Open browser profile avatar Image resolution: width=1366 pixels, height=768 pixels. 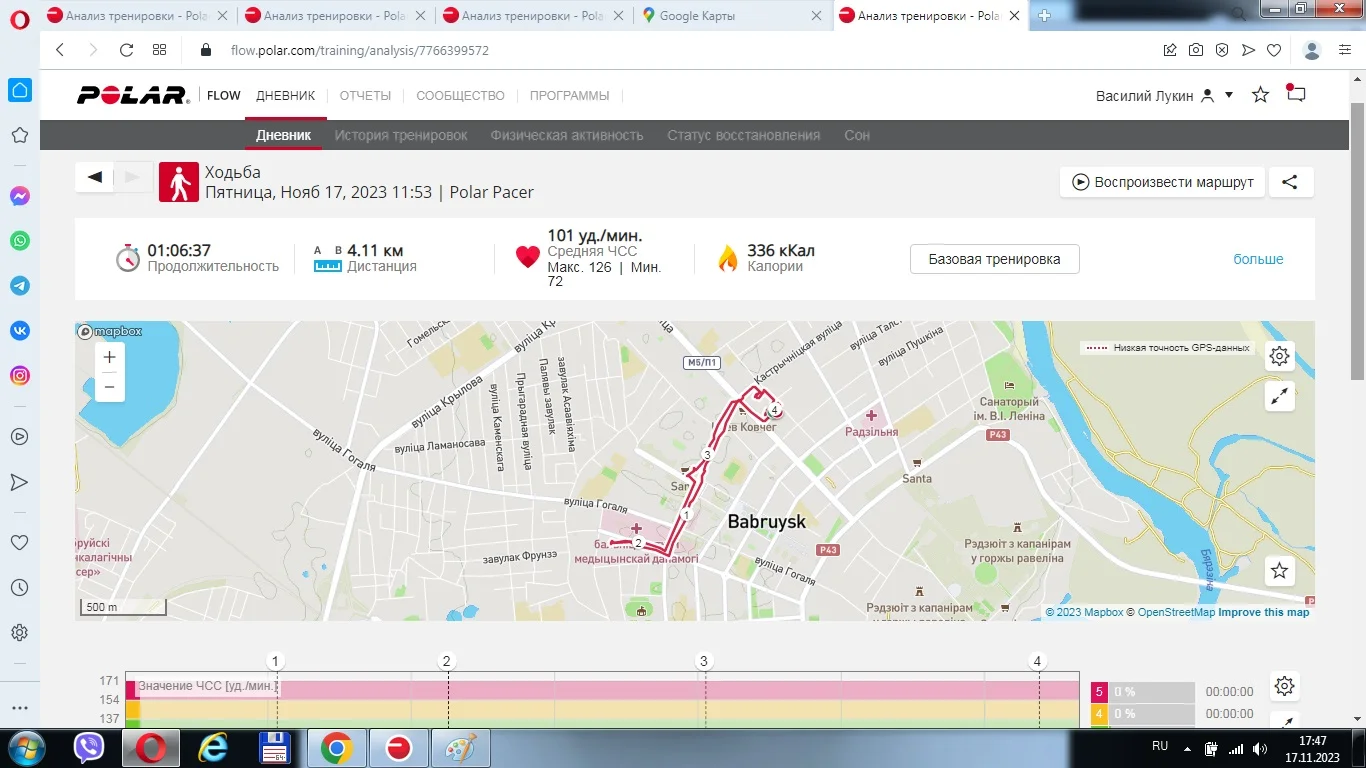coord(1313,50)
